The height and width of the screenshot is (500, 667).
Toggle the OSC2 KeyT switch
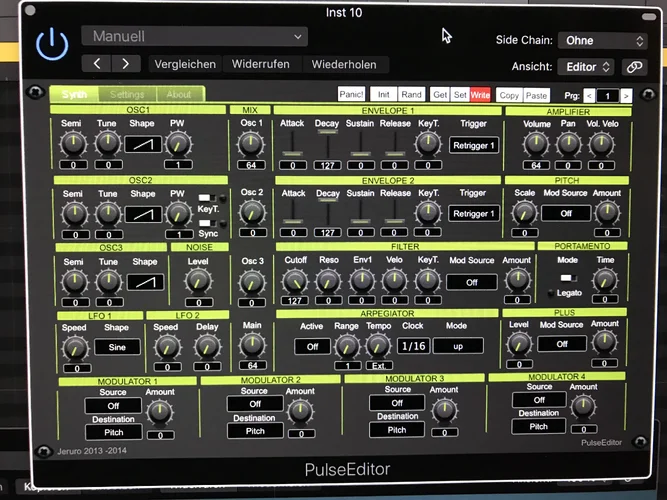[x=206, y=198]
